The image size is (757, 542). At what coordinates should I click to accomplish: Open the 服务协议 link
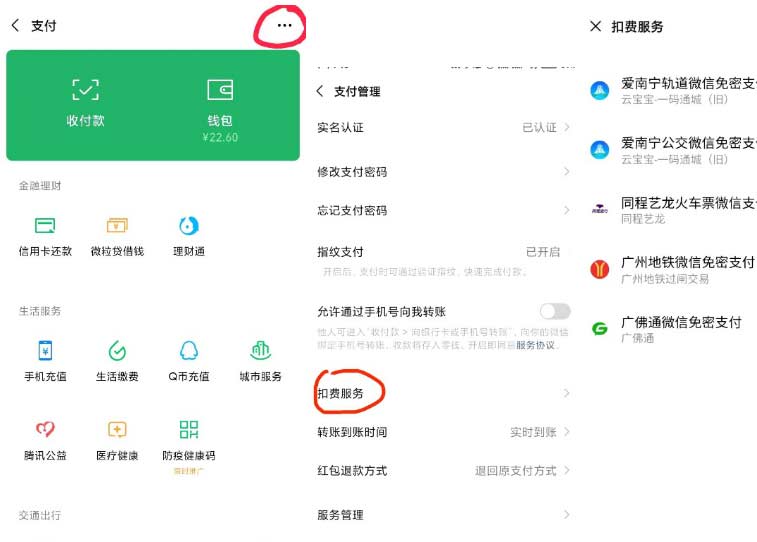(535, 345)
